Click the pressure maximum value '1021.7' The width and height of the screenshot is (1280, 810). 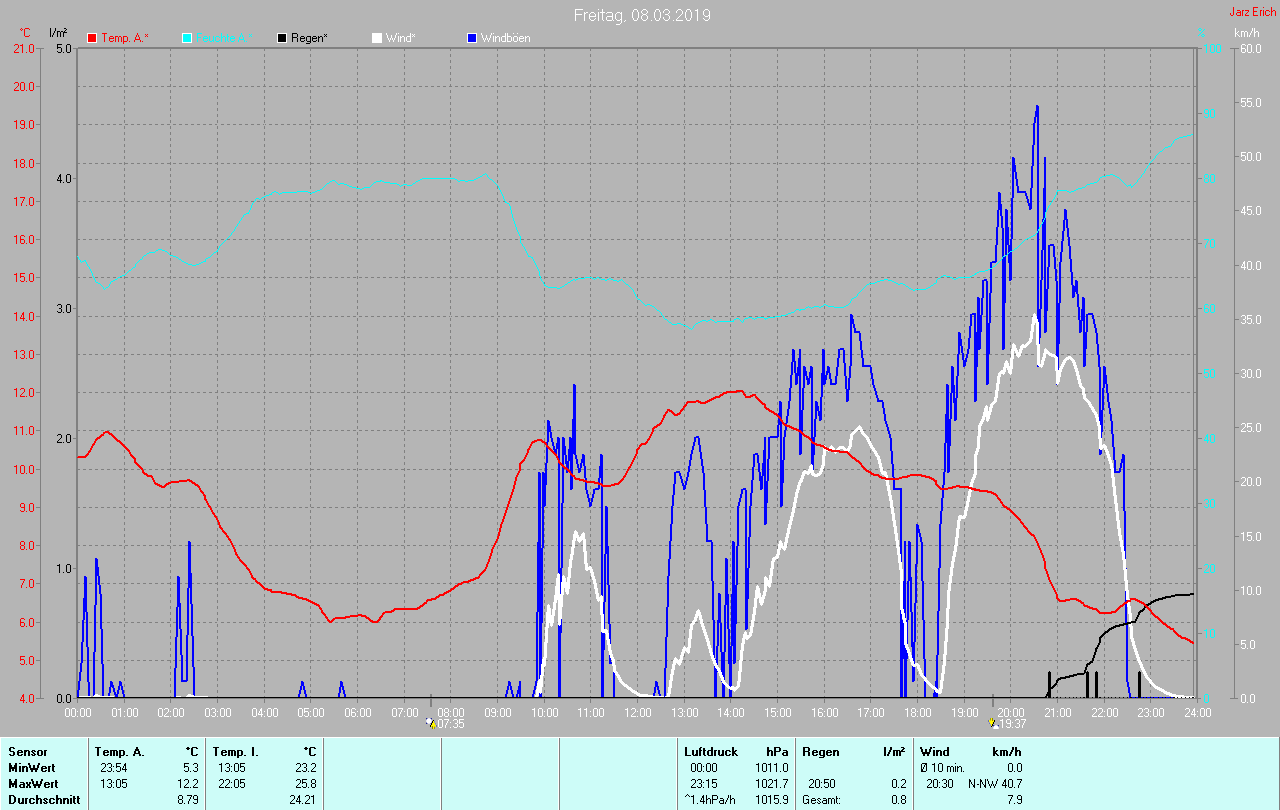(x=772, y=784)
